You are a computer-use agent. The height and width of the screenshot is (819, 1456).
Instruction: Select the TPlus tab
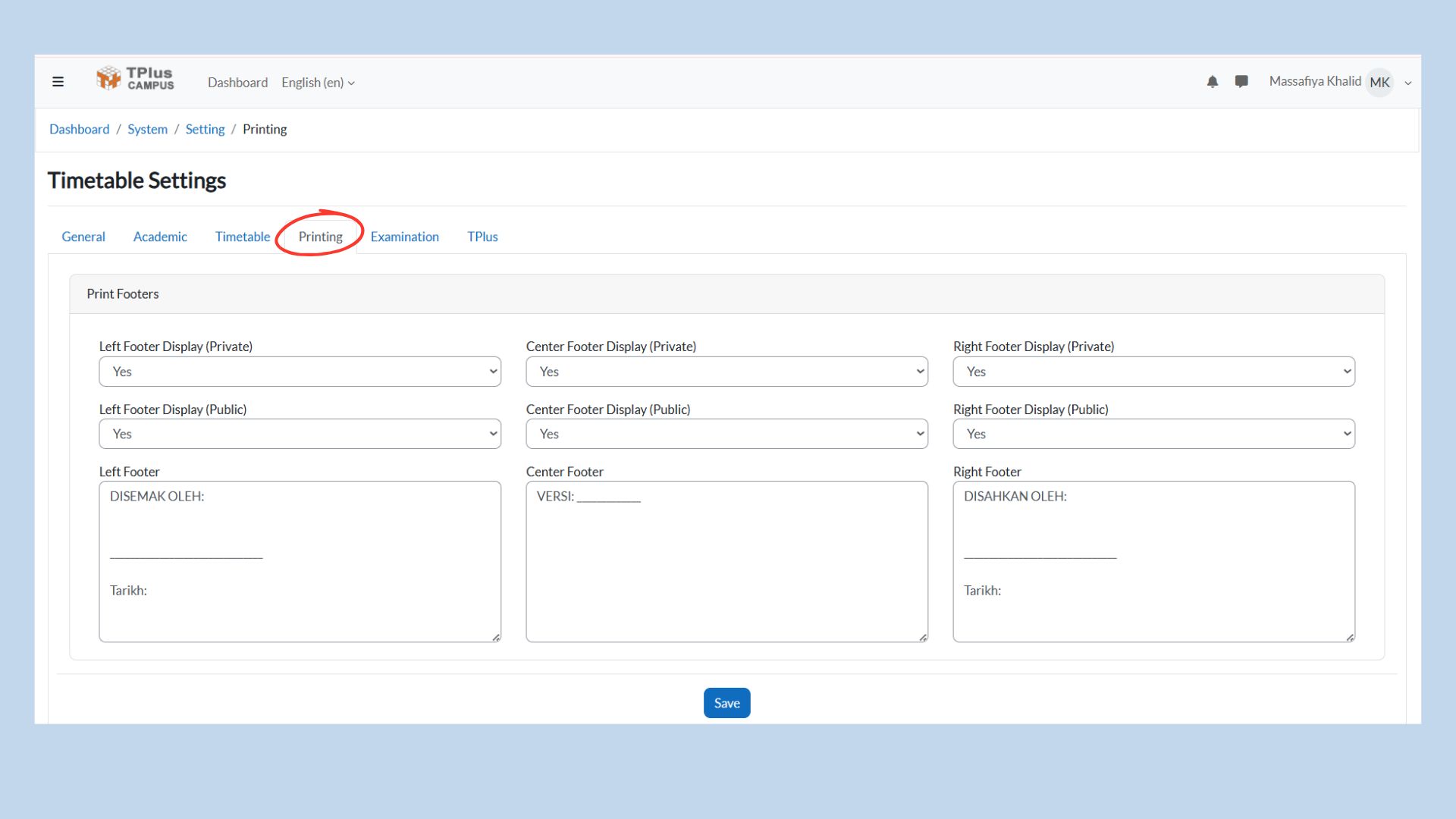[x=482, y=237]
